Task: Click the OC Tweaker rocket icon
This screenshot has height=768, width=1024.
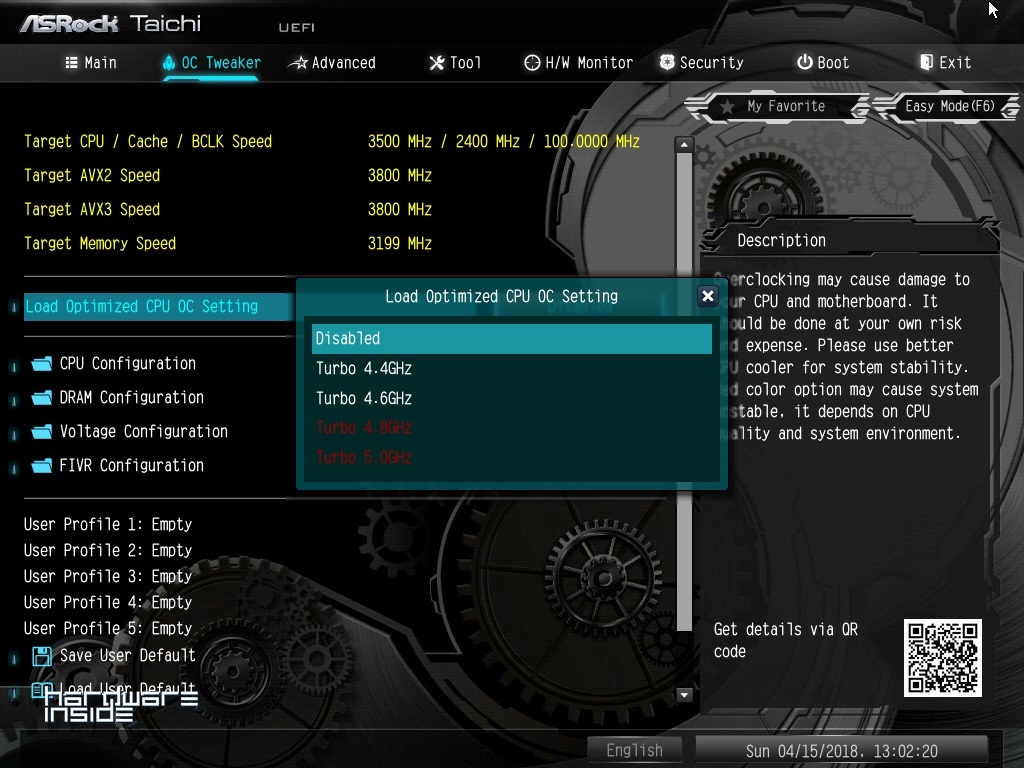Action: [x=169, y=63]
